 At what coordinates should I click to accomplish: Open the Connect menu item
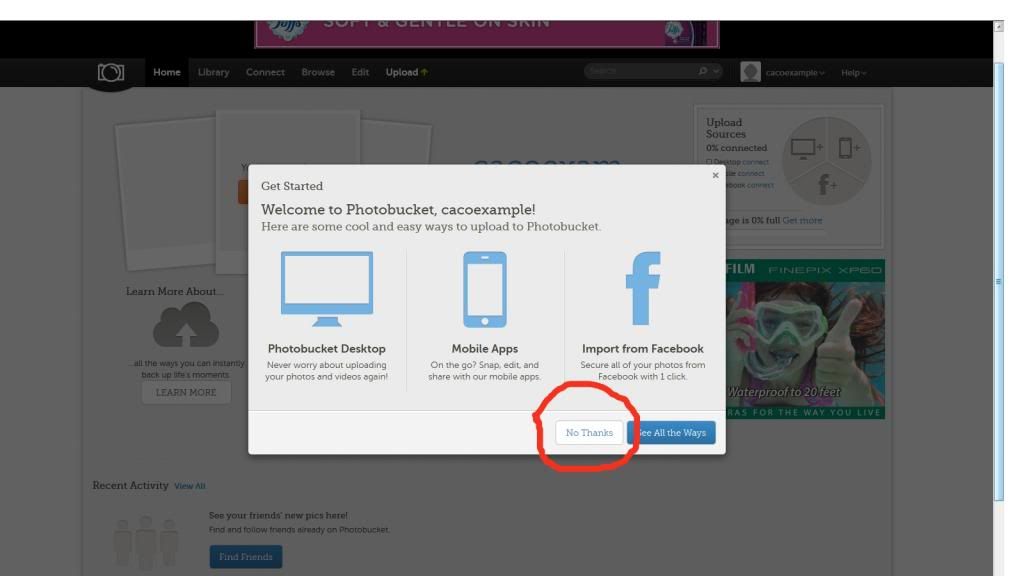coord(265,72)
